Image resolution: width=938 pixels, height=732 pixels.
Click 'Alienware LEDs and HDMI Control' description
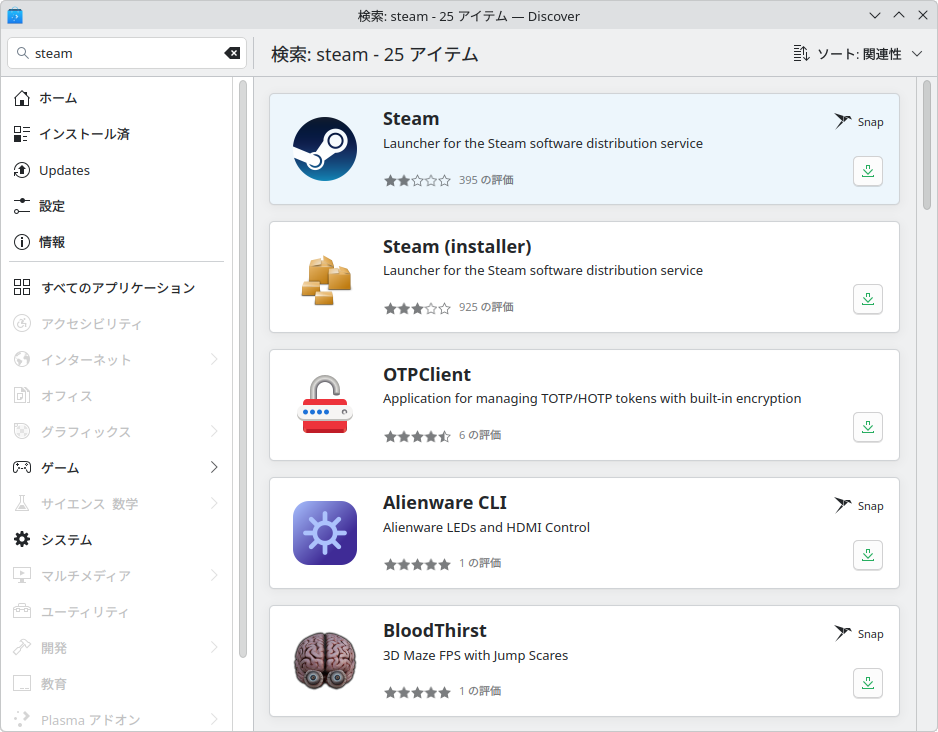[486, 527]
